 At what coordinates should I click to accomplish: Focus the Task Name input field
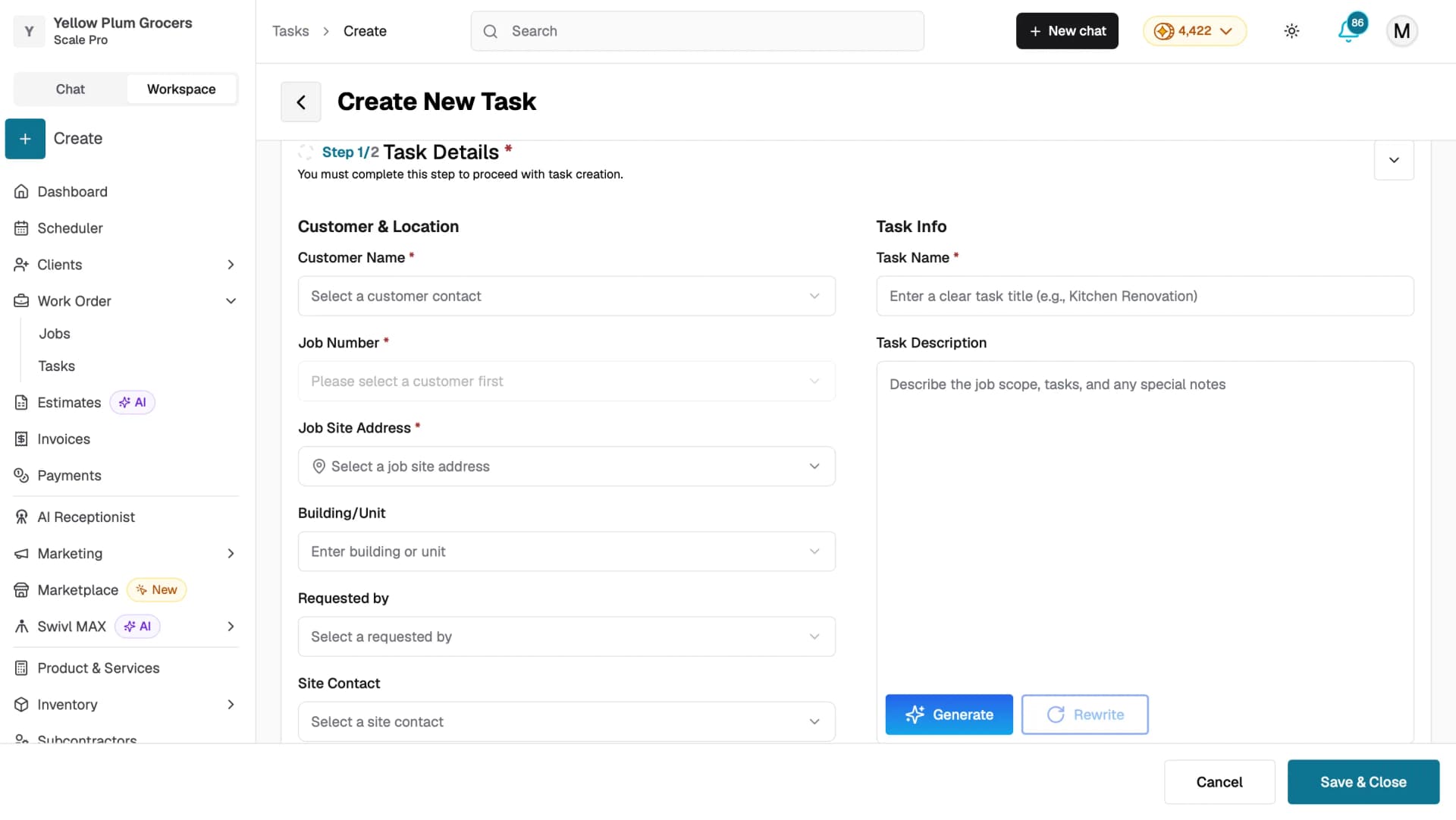tap(1144, 296)
